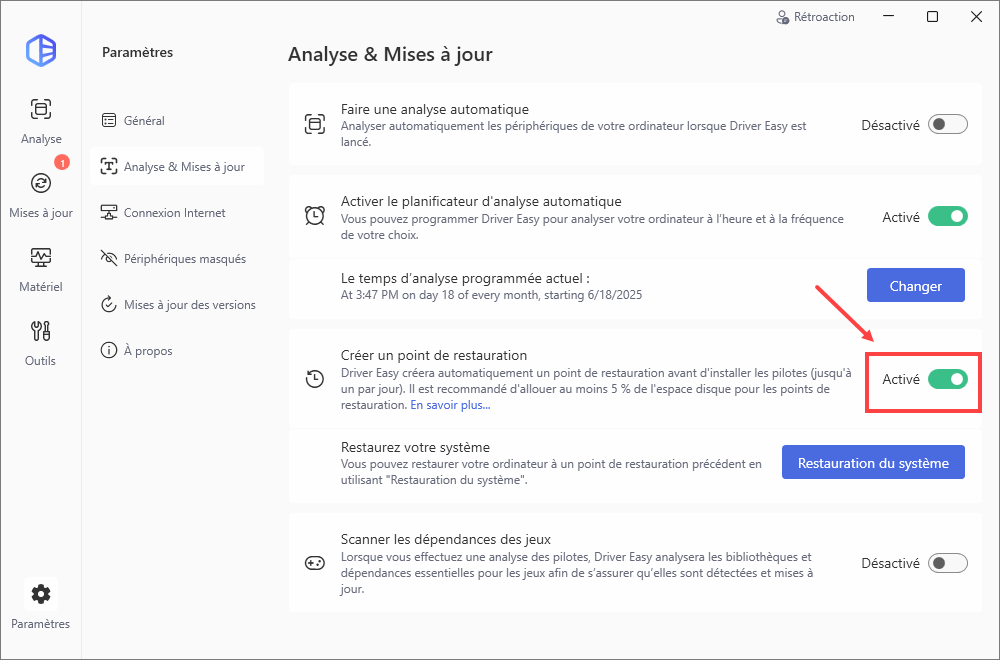1000x660 pixels.
Task: Click the 'Paramètres' panel heading
Action: pos(138,52)
